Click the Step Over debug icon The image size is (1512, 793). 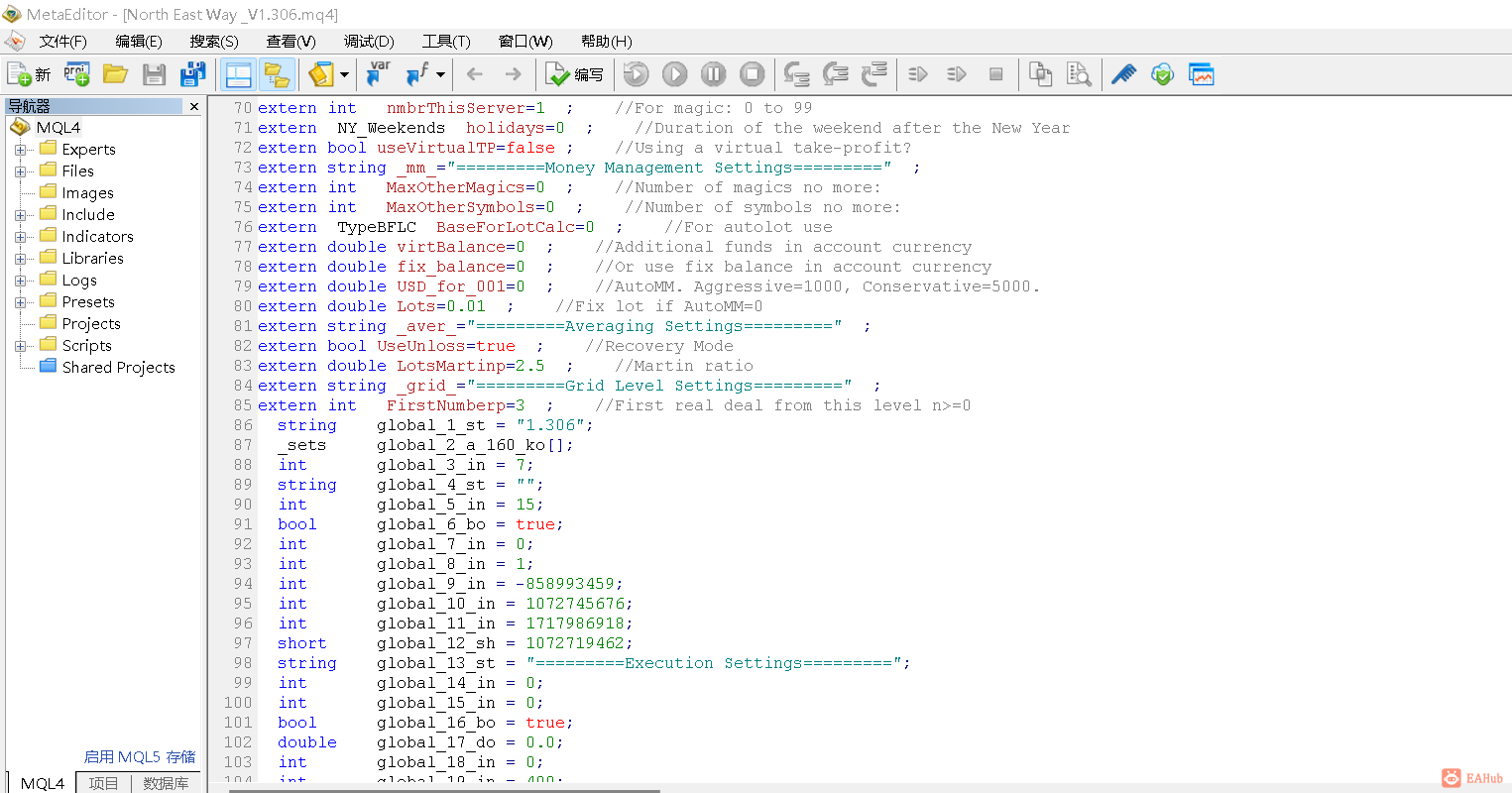tap(836, 74)
